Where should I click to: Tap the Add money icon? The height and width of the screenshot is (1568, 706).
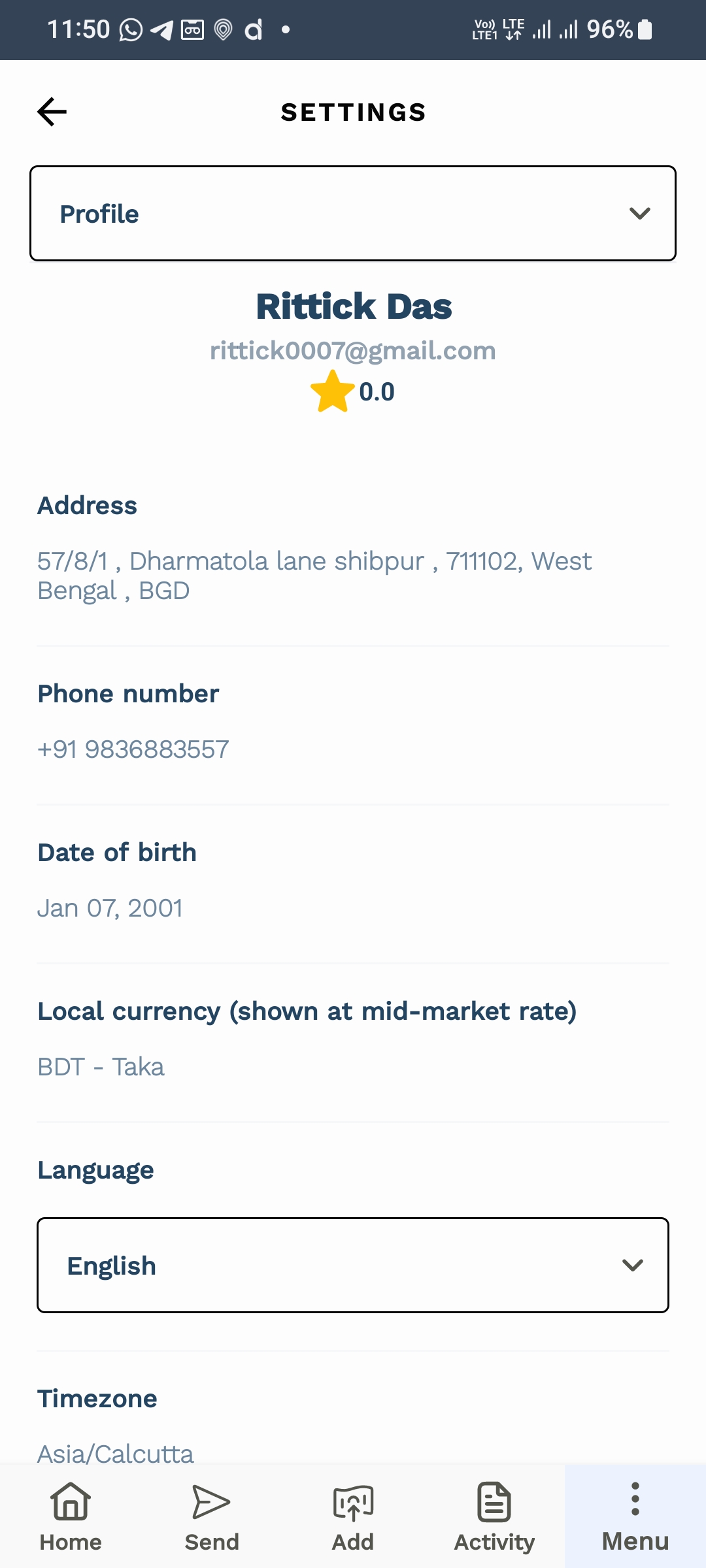coord(353,1503)
